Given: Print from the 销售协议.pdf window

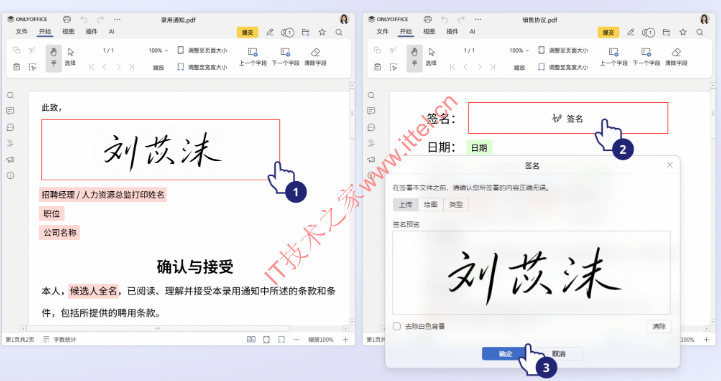Looking at the screenshot, I should (x=428, y=19).
